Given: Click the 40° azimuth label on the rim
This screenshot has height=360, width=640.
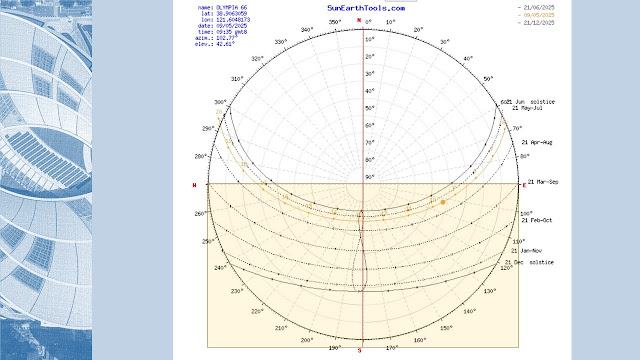Looking at the screenshot, I should pyautogui.click(x=468, y=59).
